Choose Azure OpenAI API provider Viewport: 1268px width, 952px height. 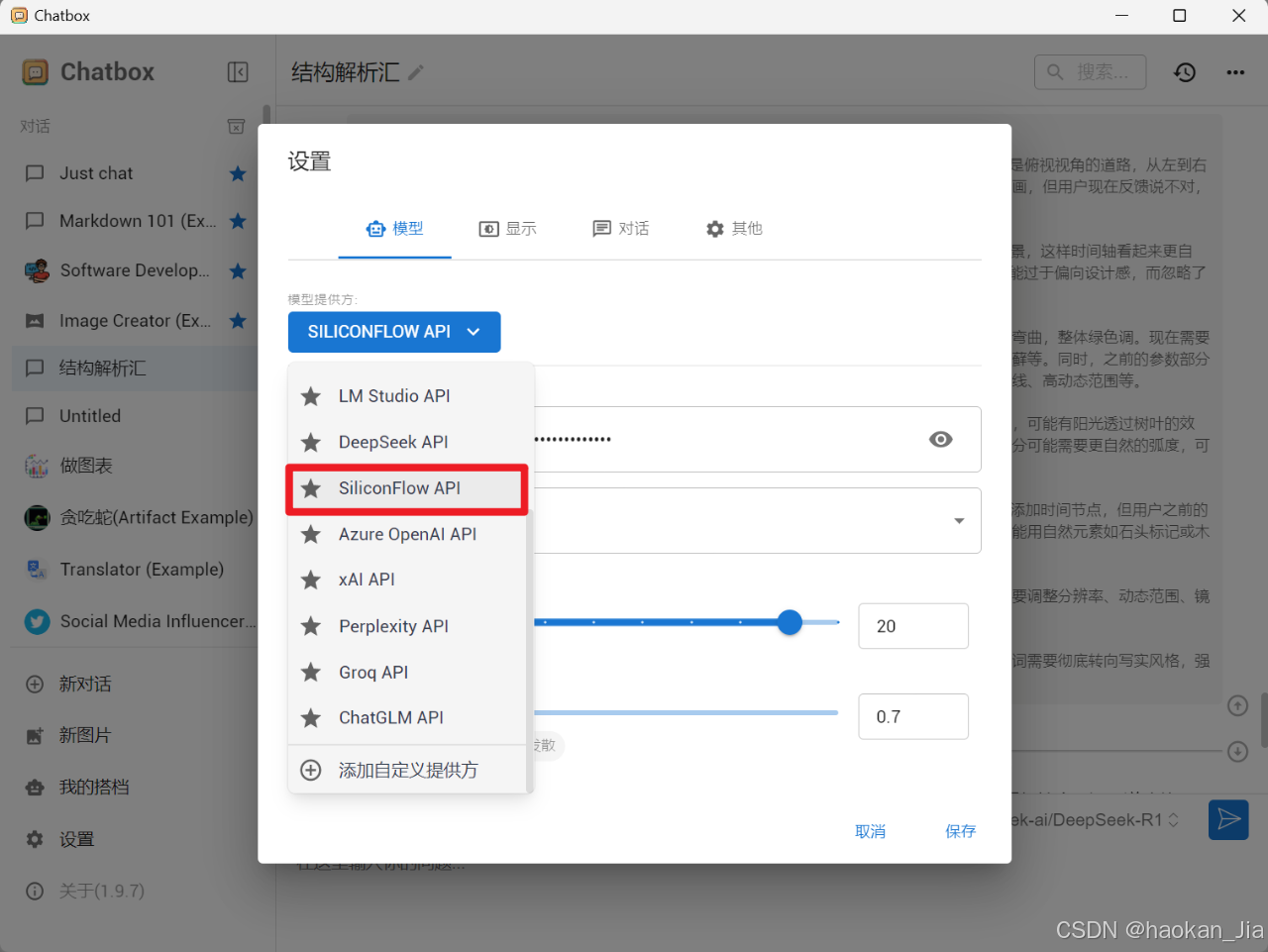pyautogui.click(x=407, y=534)
